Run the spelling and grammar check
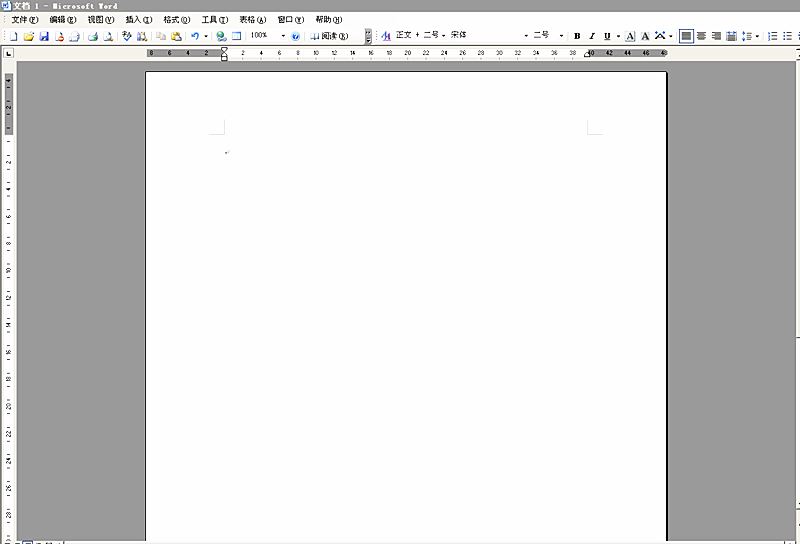800x544 pixels. click(127, 36)
